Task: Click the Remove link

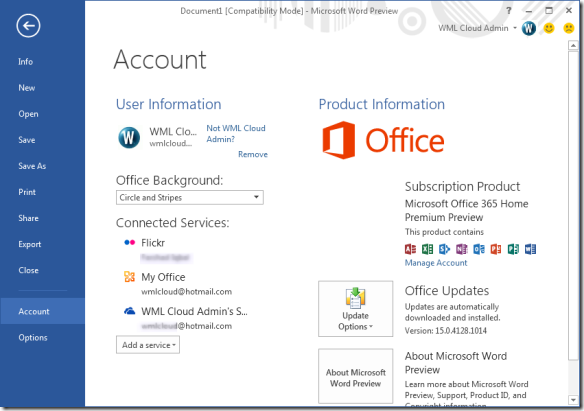Action: [x=253, y=154]
